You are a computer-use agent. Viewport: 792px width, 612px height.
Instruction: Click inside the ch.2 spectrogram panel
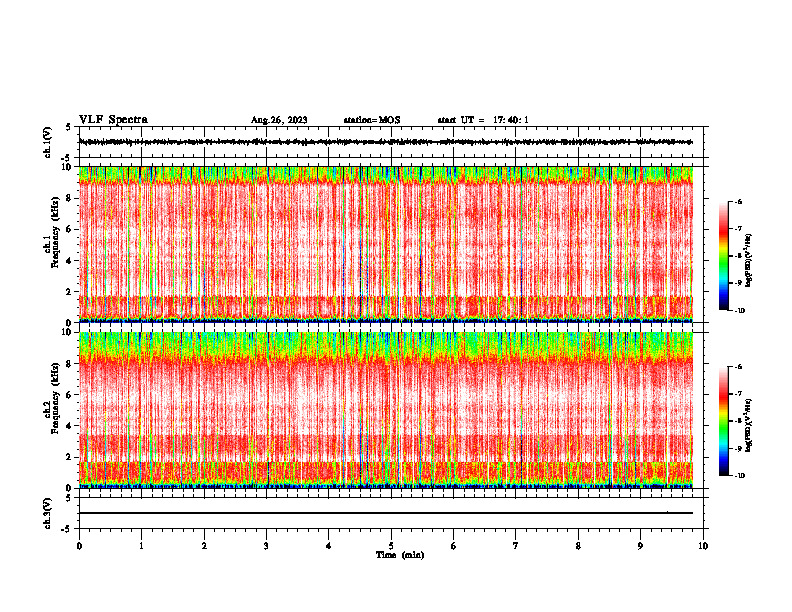click(x=385, y=410)
